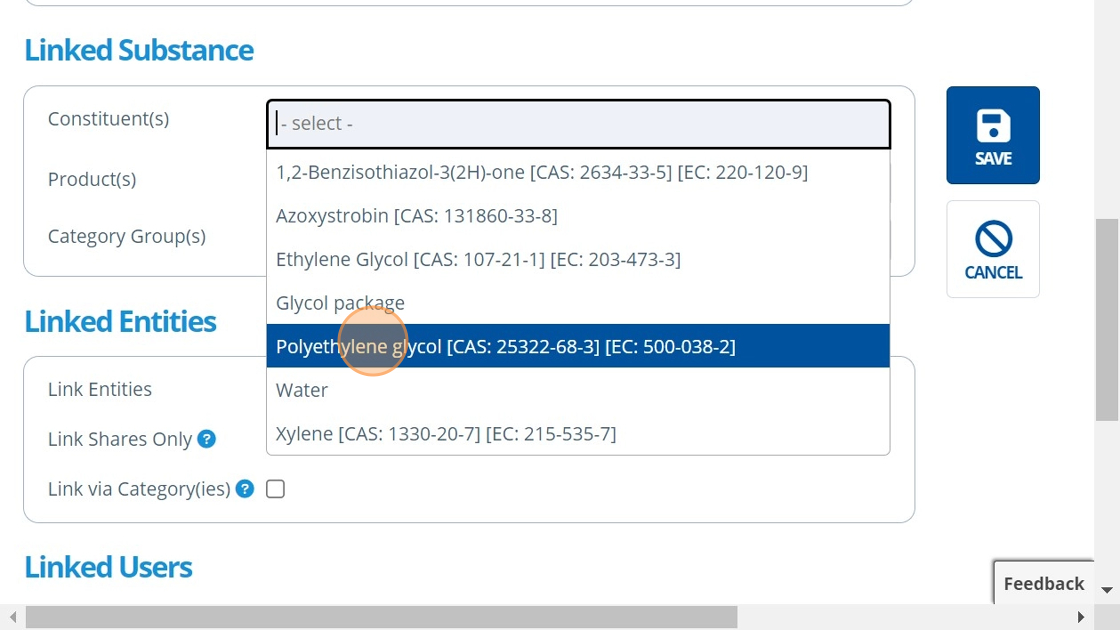Open help icon beside Link via Category(ies)

[245, 489]
